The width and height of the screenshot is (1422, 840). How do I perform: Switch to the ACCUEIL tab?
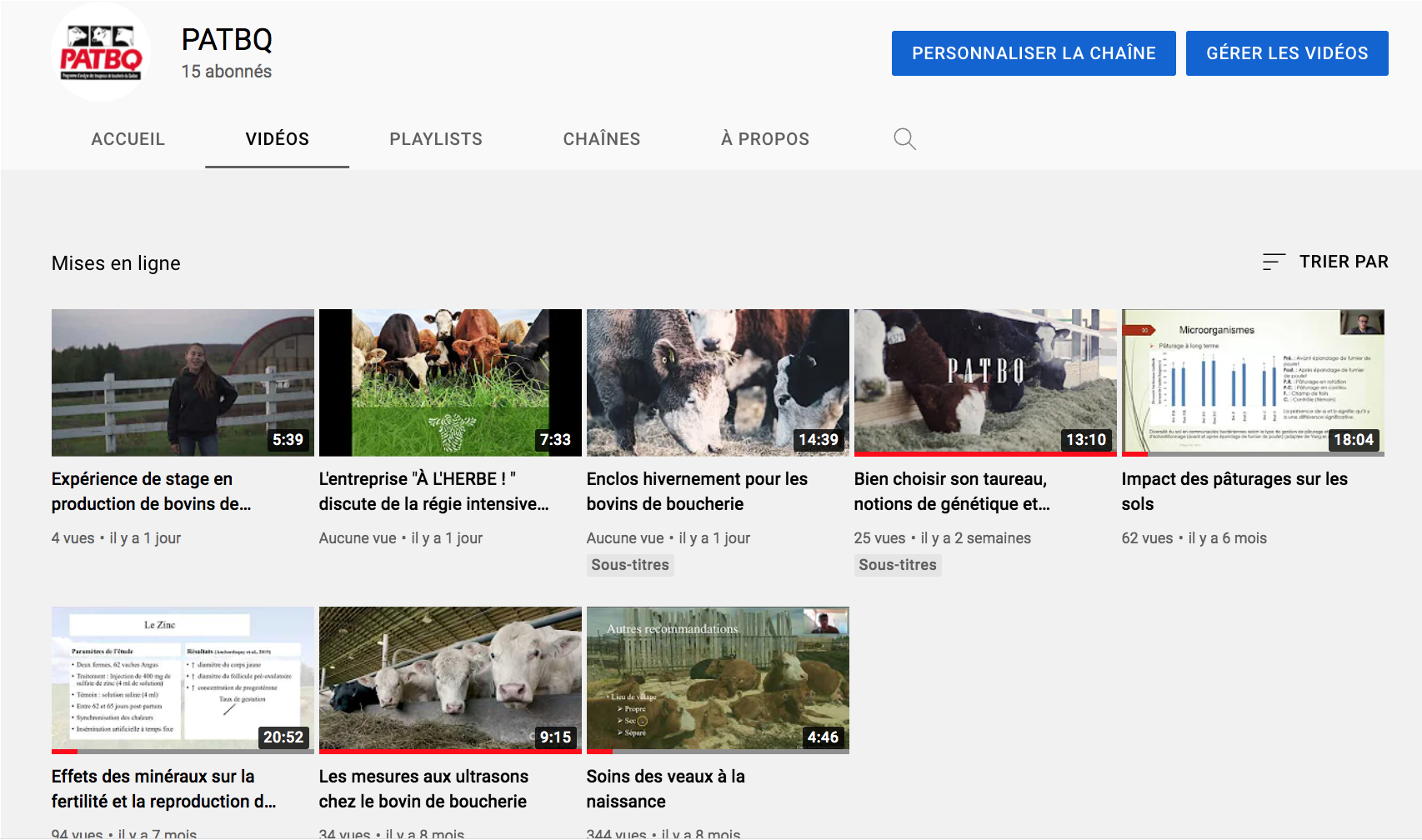(128, 139)
